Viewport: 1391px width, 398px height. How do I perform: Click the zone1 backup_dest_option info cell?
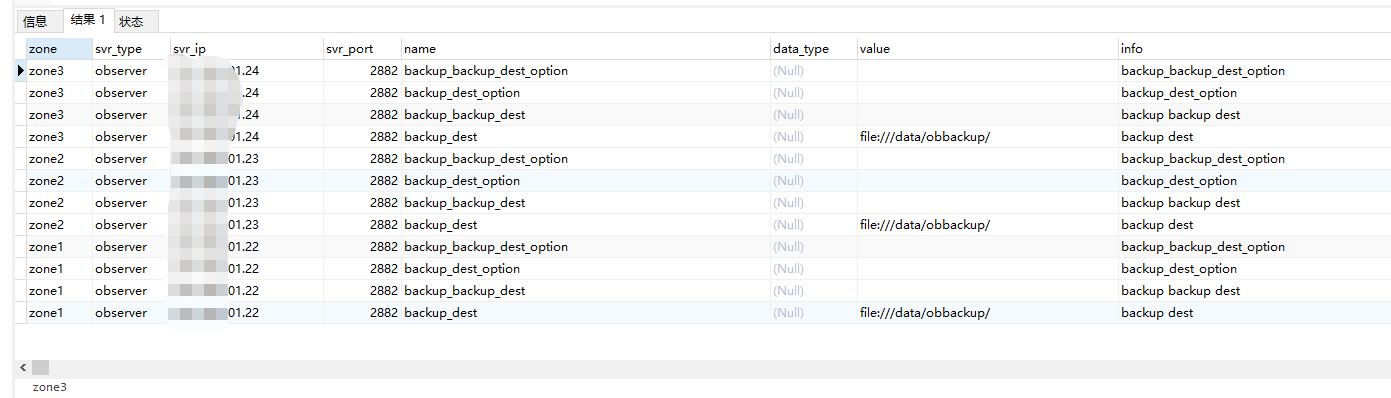pos(1254,269)
